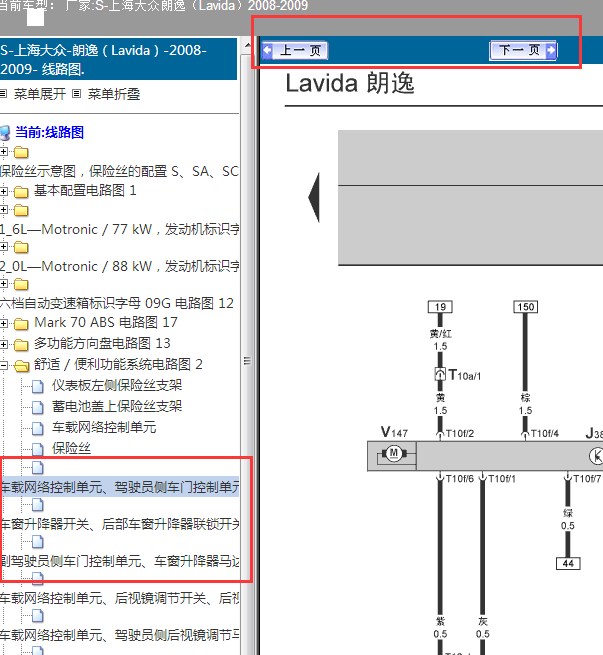This screenshot has width=603, height=655.
Task: Click reference box 19 in diagram
Action: pos(440,307)
